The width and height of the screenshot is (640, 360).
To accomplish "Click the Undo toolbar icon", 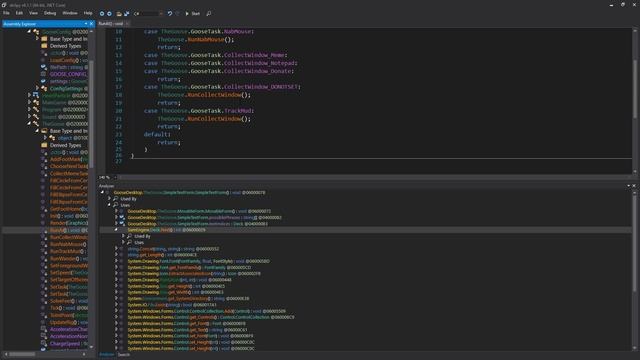I will 170,13.
